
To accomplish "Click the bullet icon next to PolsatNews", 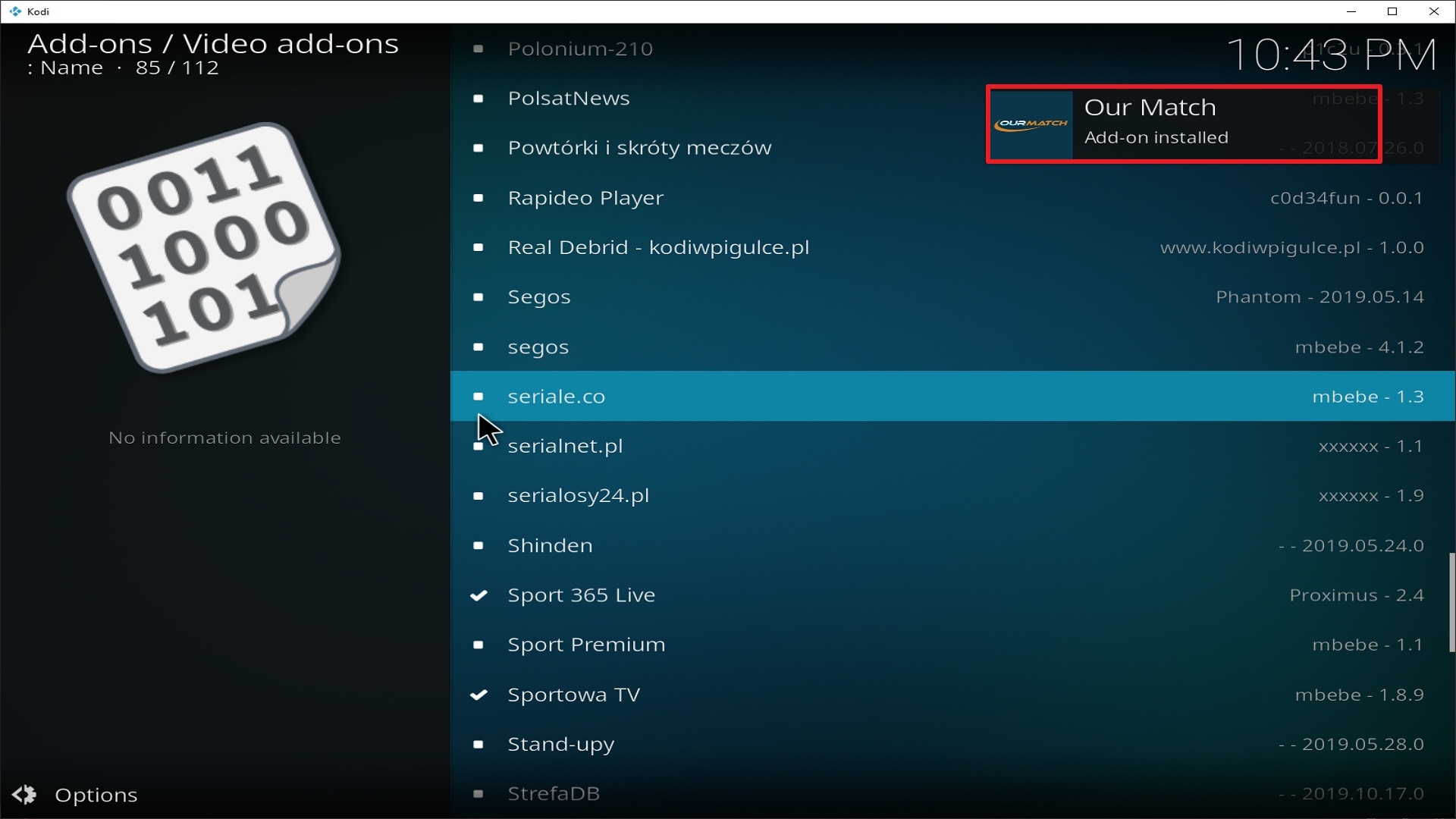I will pos(479,99).
